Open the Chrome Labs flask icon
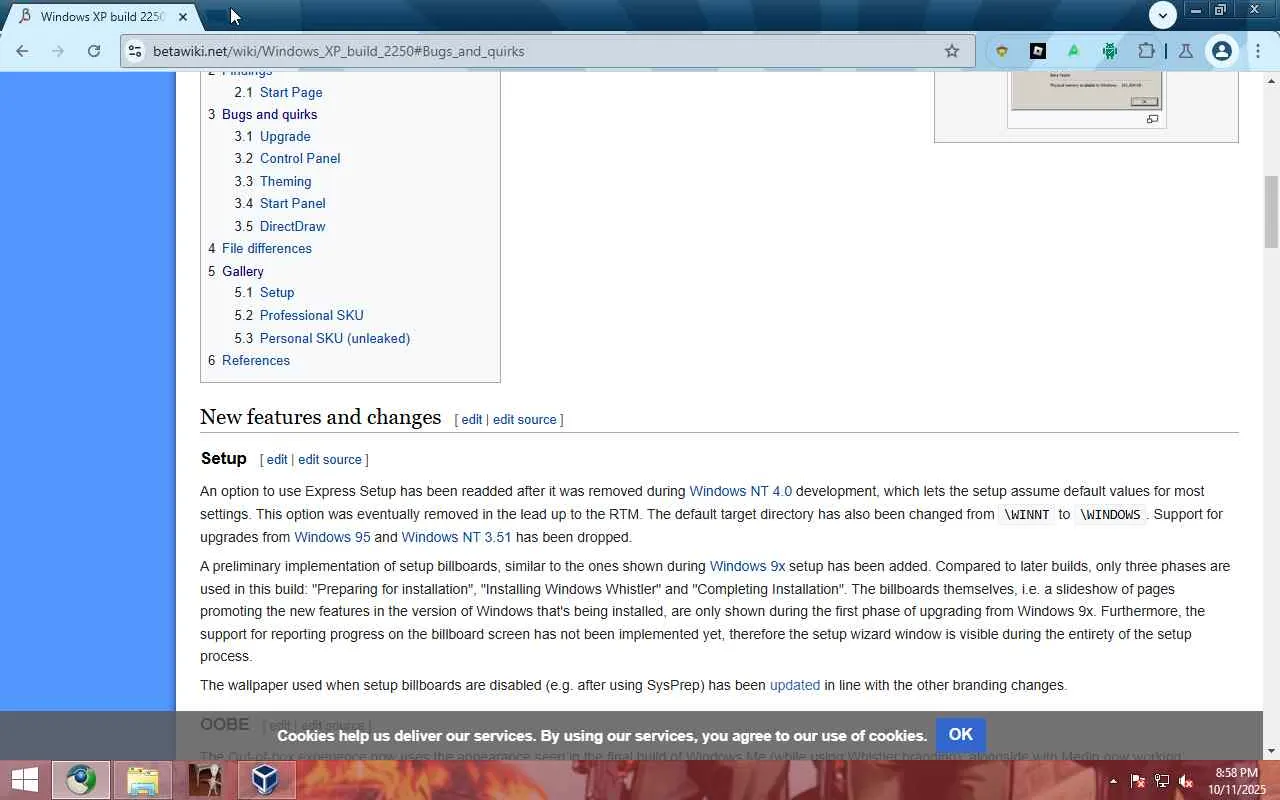Screen dimensions: 1280x800 1186,51
